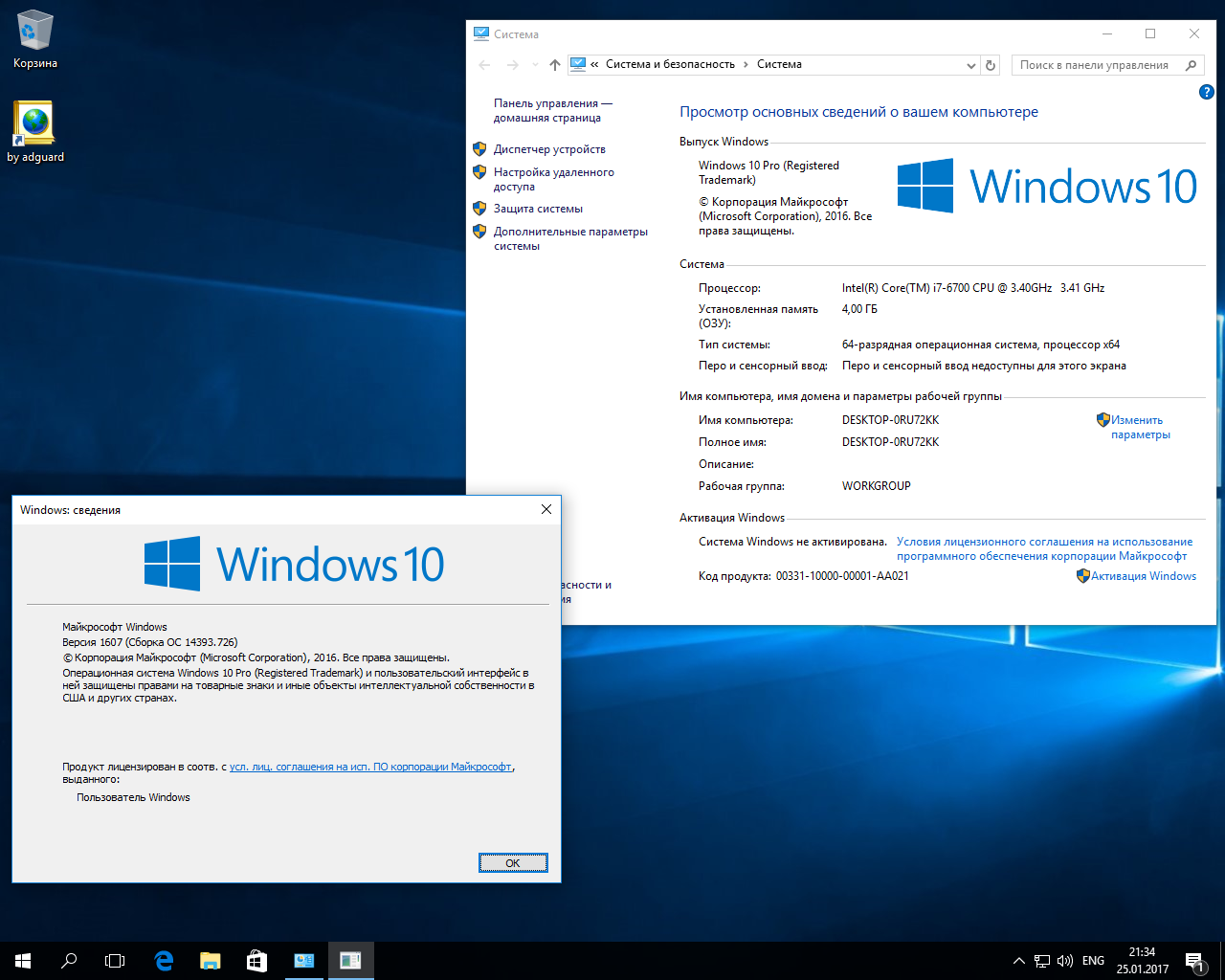The width and height of the screenshot is (1225, 980).
Task: Open 'Панель управления — домашняя страница' link
Action: pyautogui.click(x=552, y=110)
